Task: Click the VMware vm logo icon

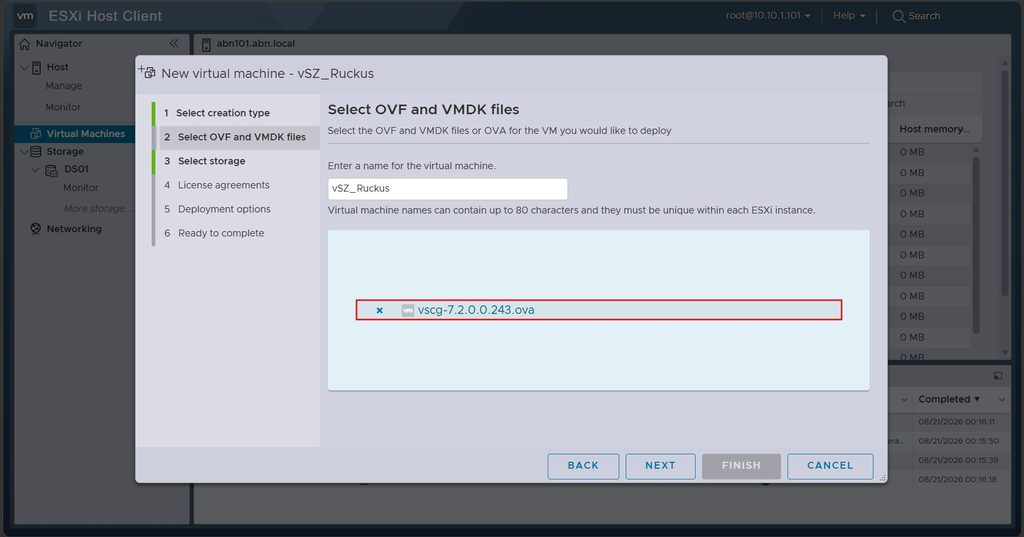Action: [25, 16]
